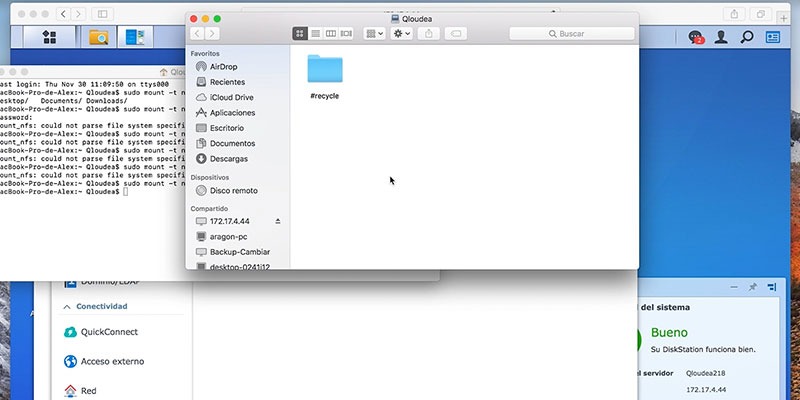The width and height of the screenshot is (800, 400).
Task: Click Safari's forward arrow button
Action: click(78, 14)
